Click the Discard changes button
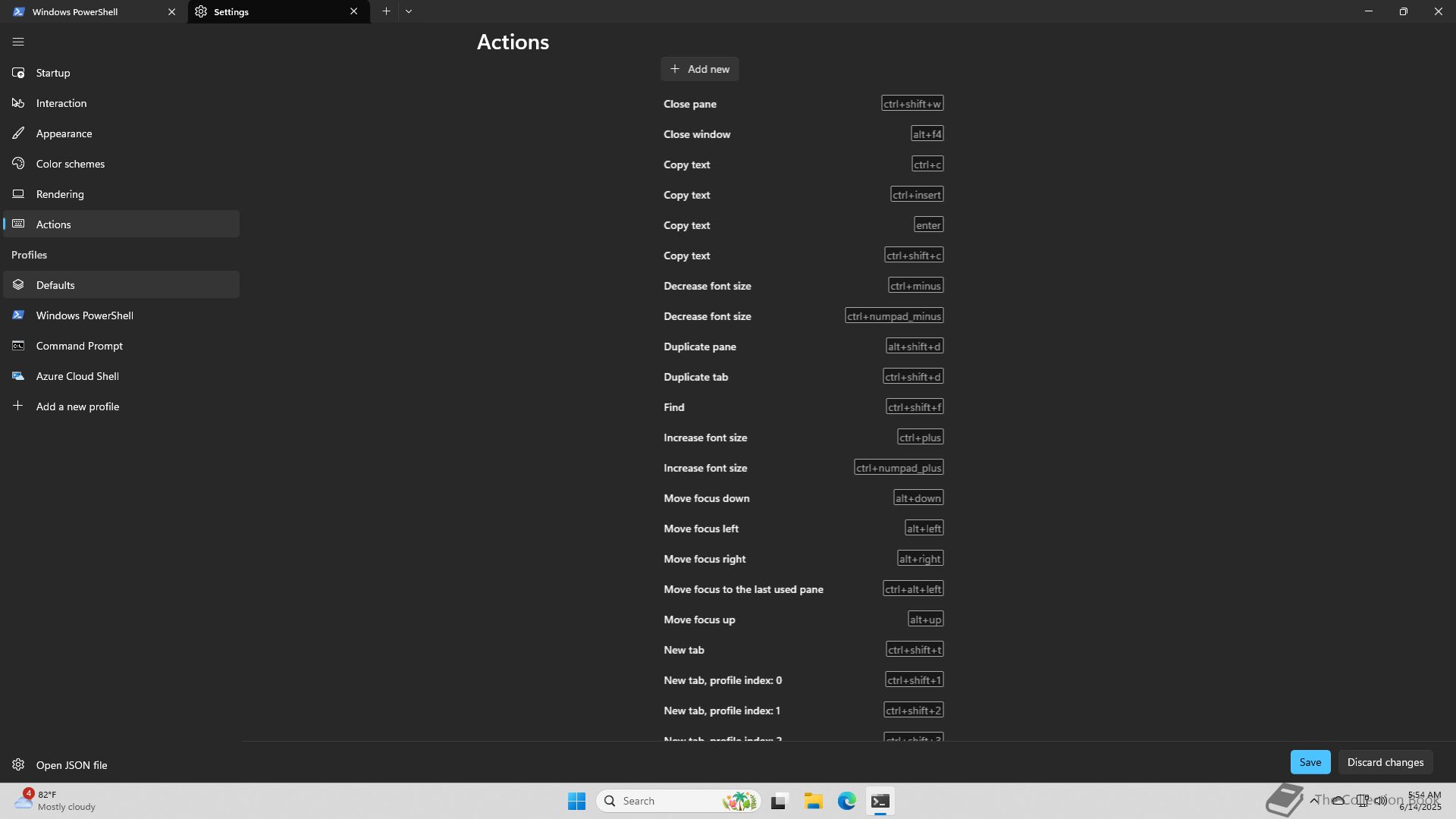Screen dimensions: 1456x819 pyautogui.click(x=1385, y=762)
